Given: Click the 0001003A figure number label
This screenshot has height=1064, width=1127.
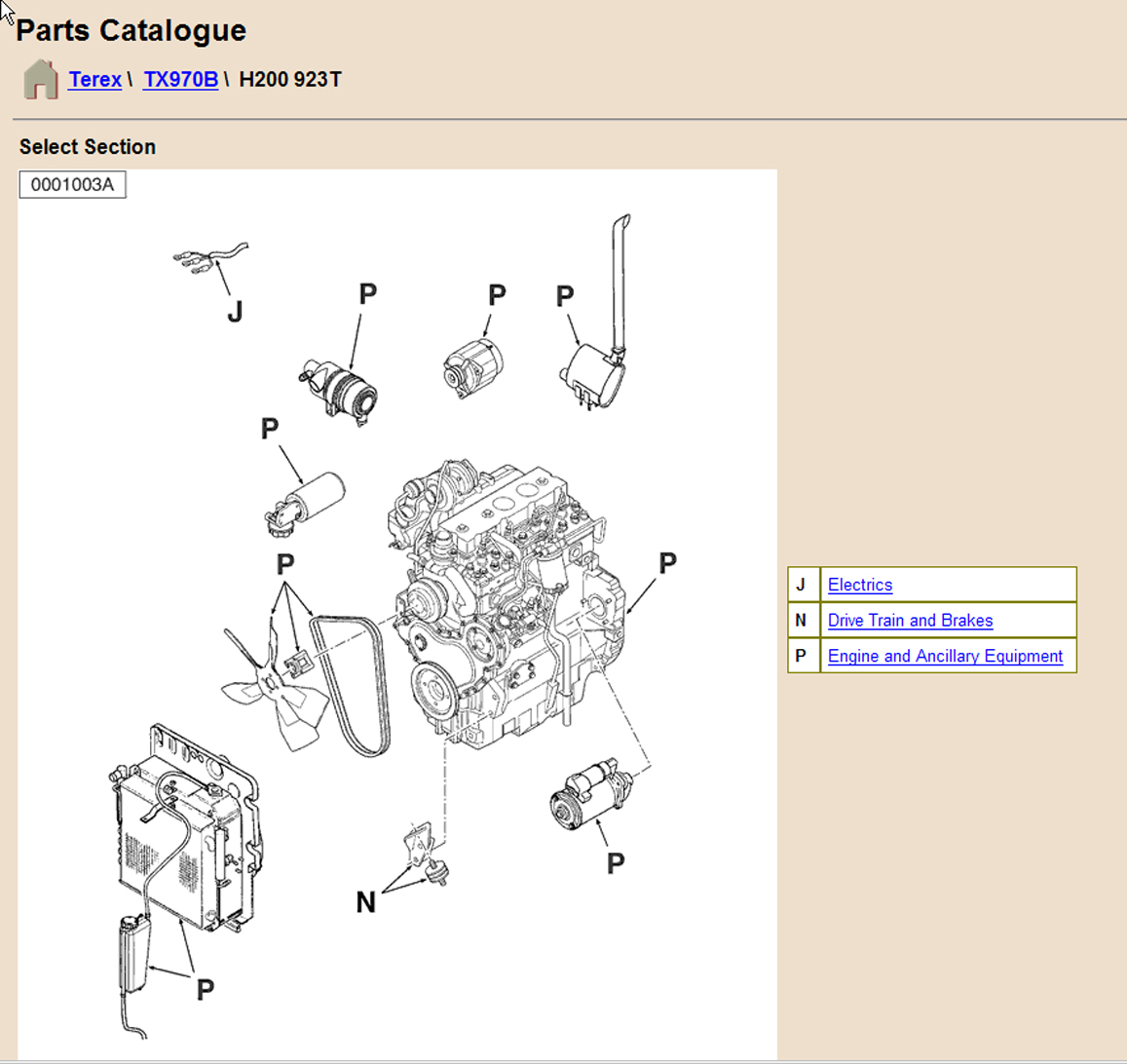Looking at the screenshot, I should (72, 184).
